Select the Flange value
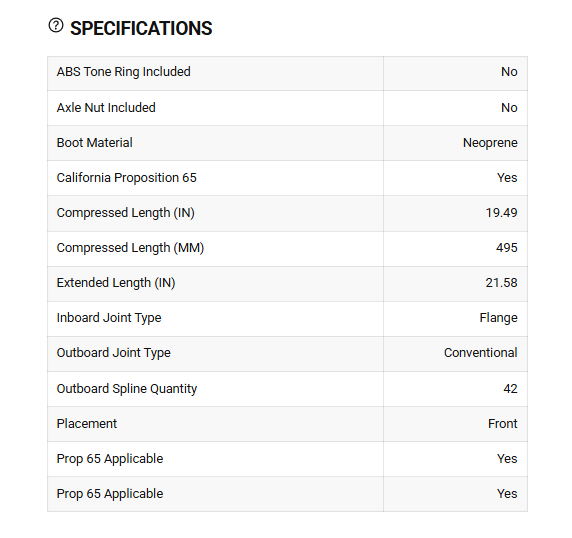Screen dimensions: 572x538 (498, 318)
